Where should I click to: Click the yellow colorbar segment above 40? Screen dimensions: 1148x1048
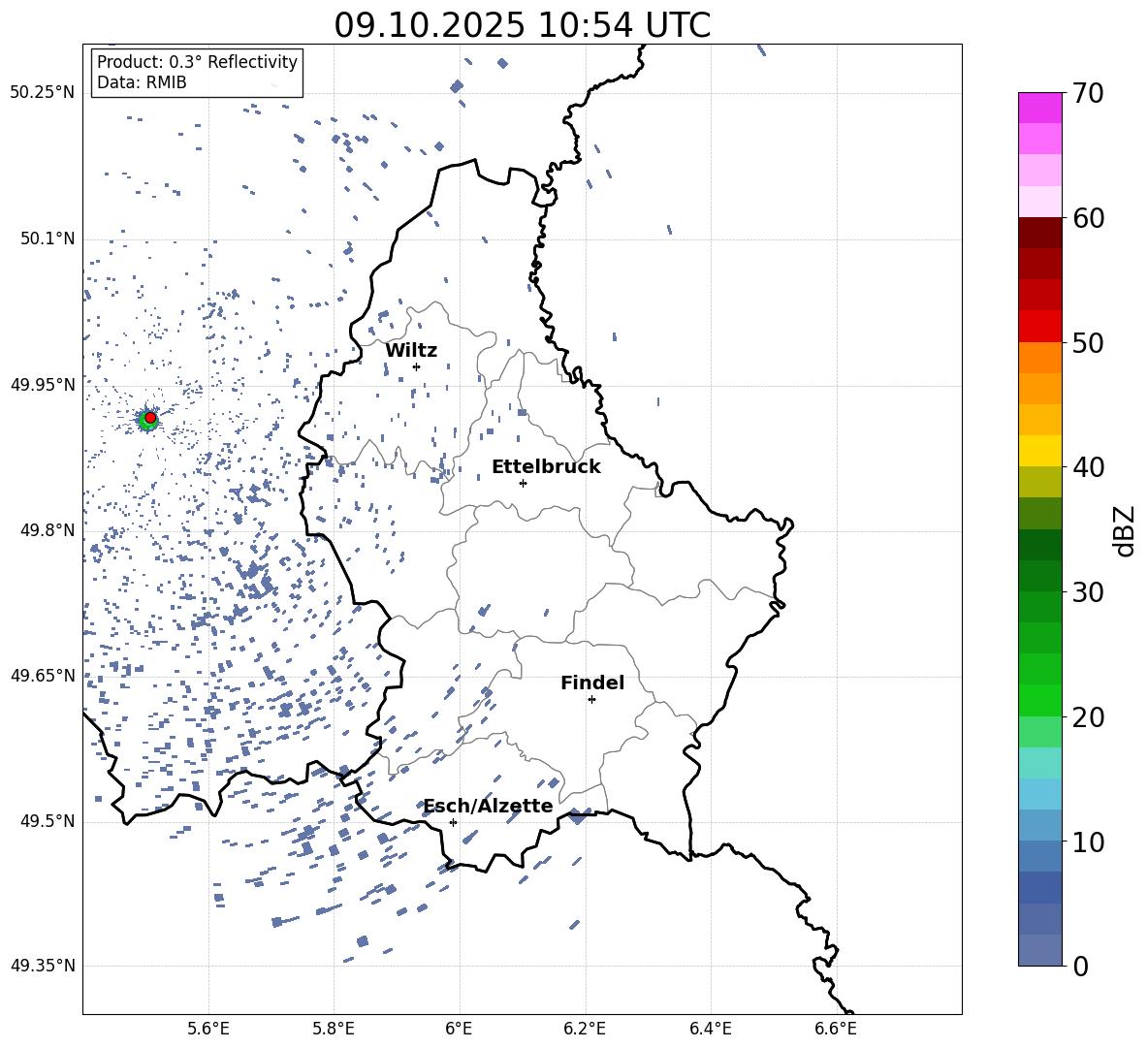(x=1040, y=451)
